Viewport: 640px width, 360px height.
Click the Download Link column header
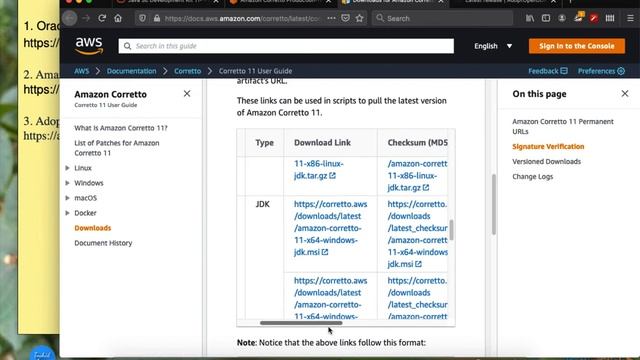click(322, 142)
